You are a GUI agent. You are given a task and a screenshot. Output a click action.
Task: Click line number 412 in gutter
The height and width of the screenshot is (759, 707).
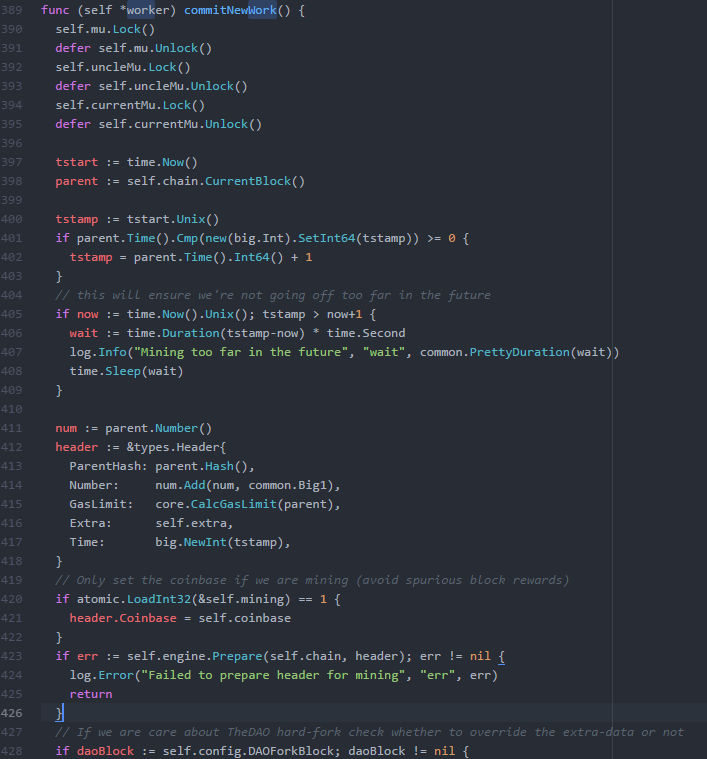11,447
